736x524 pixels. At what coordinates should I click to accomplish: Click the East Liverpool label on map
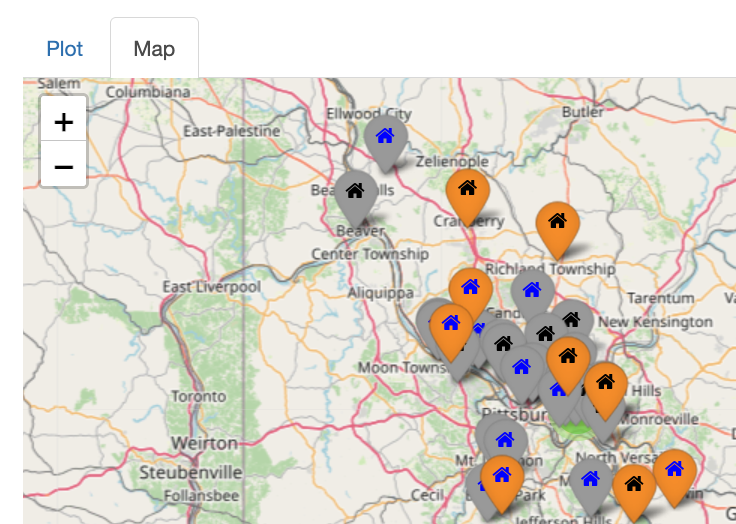(x=212, y=286)
